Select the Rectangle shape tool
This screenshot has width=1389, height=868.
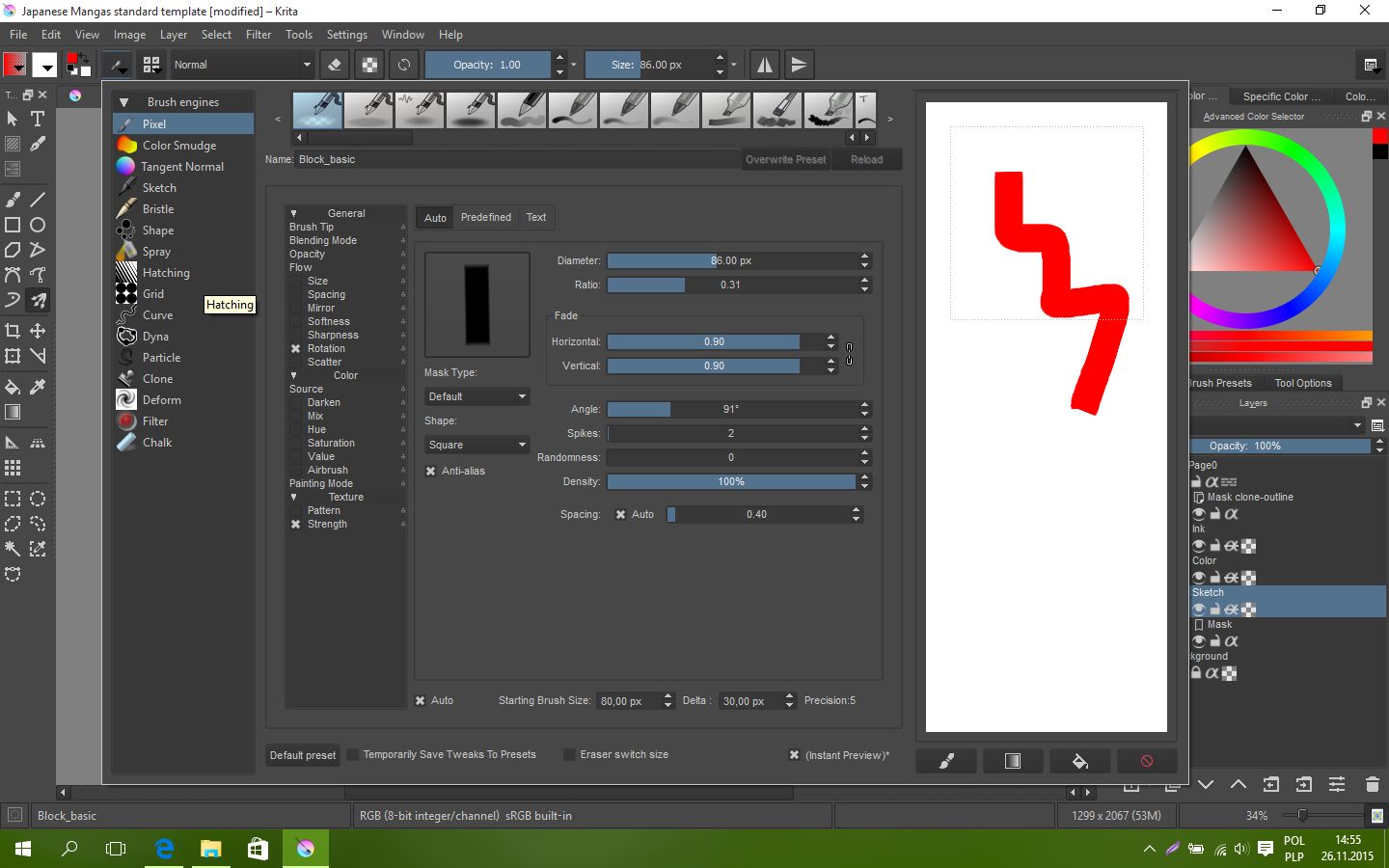coord(13,225)
